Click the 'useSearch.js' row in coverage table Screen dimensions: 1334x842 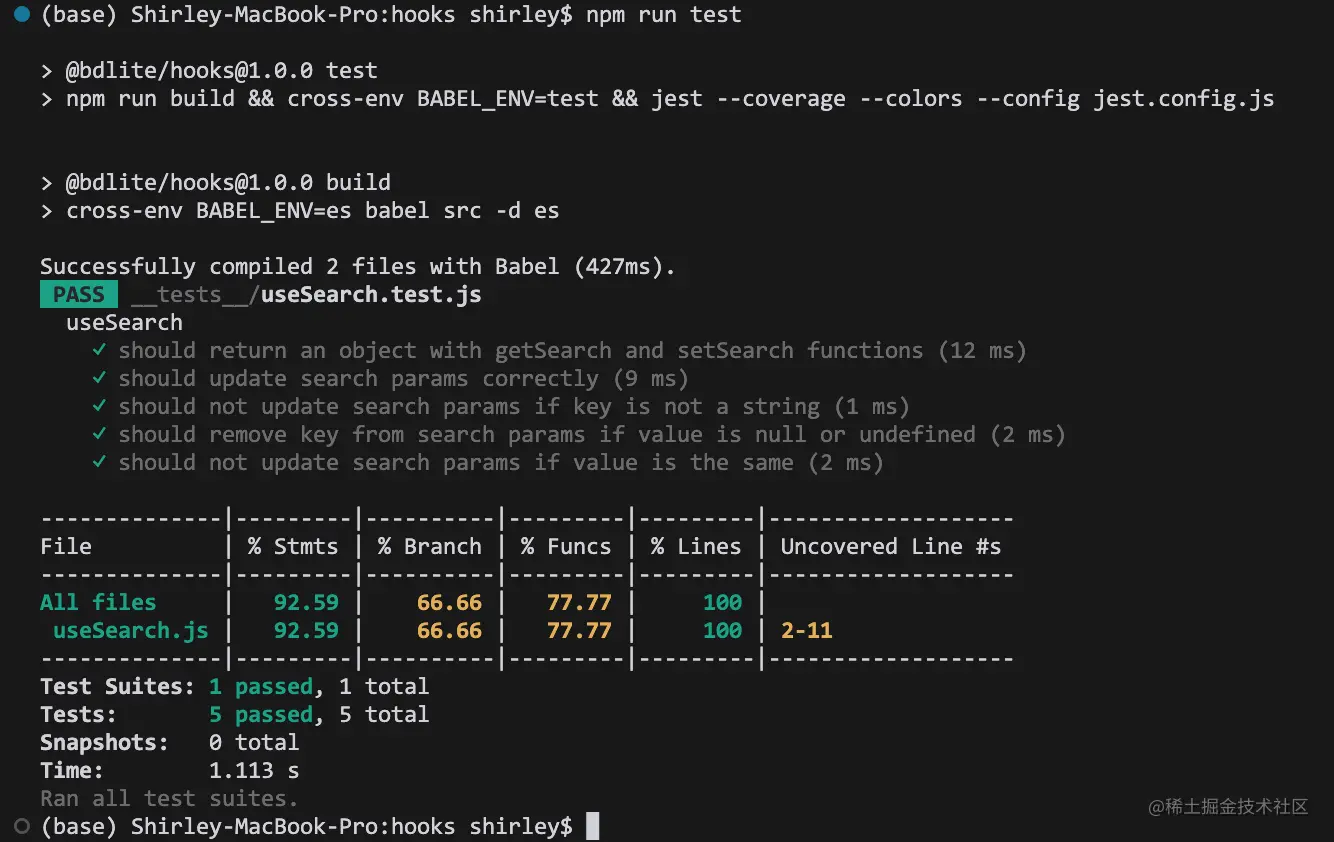pyautogui.click(x=131, y=630)
